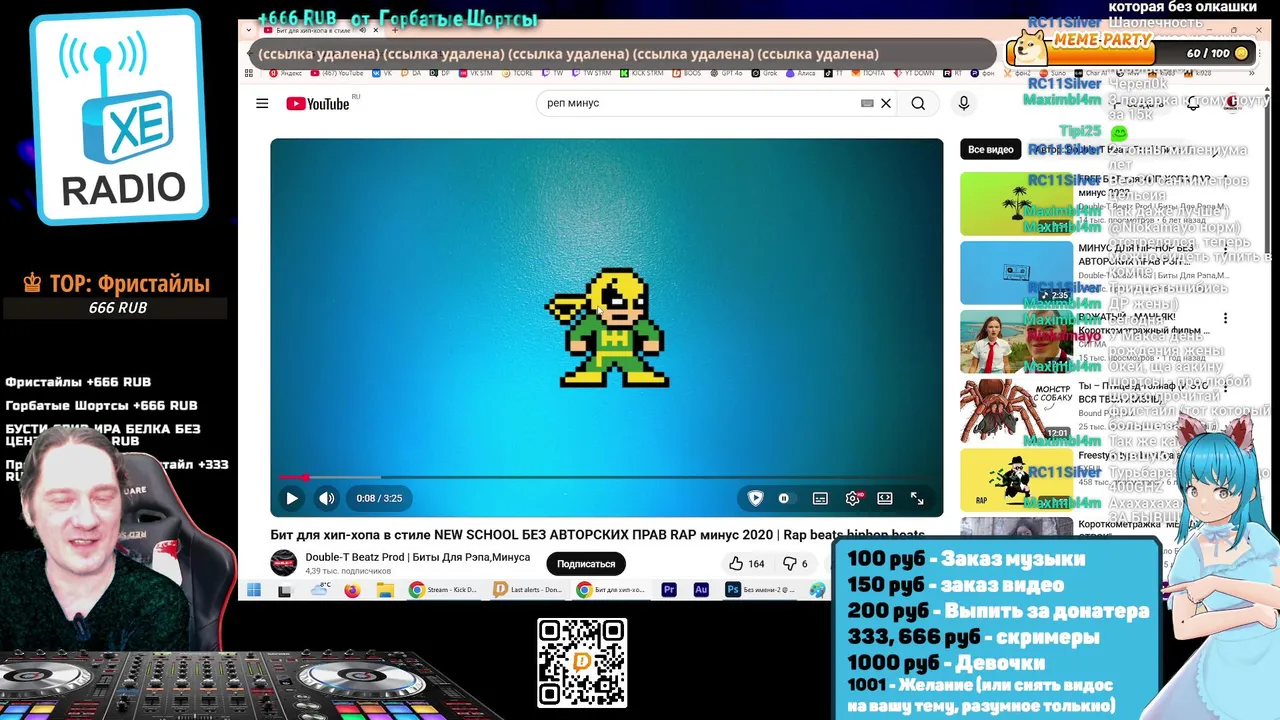
Task: Go to YouTube home via logo
Action: (x=318, y=103)
